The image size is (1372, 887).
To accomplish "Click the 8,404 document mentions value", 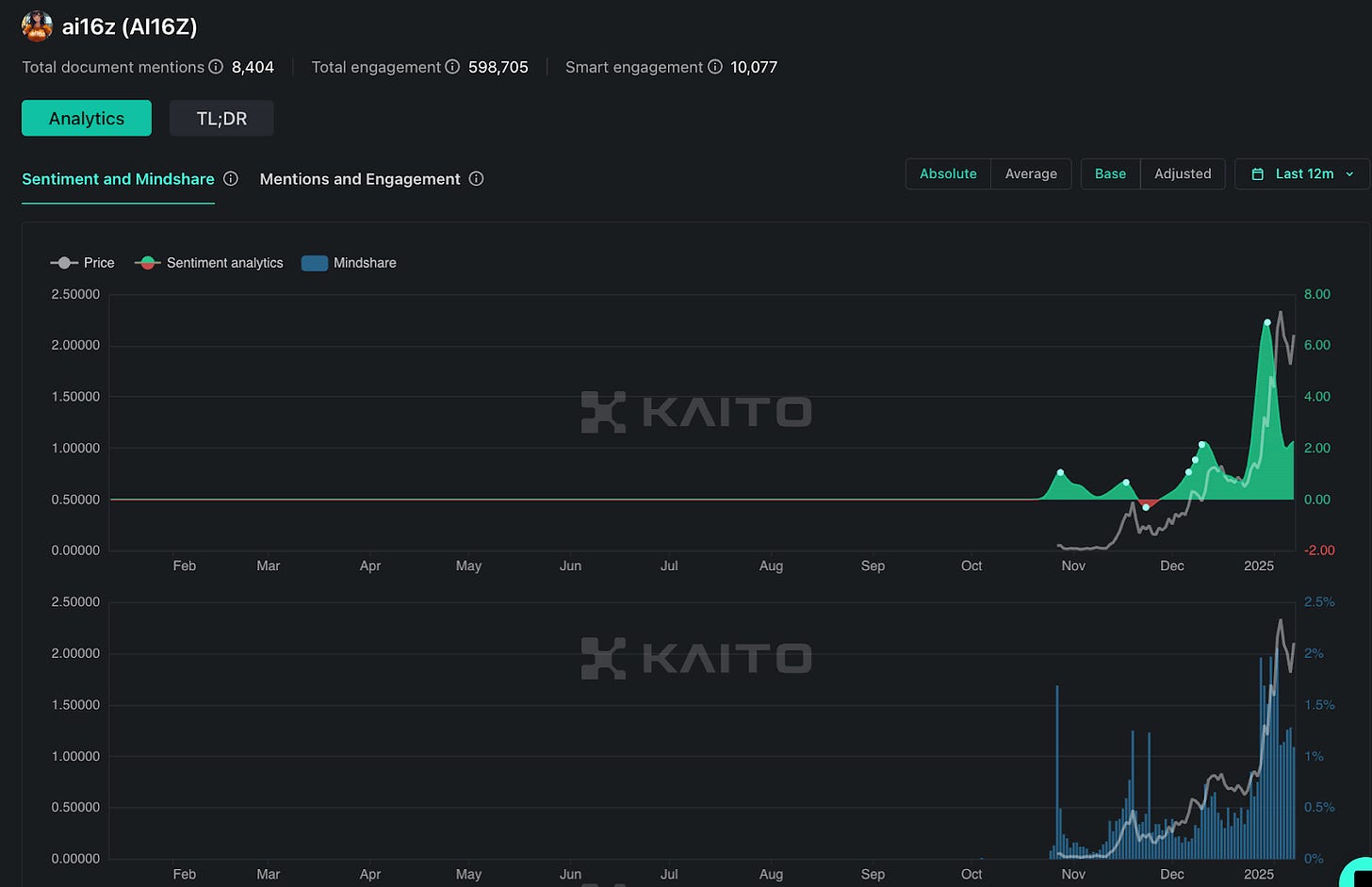I will point(253,67).
